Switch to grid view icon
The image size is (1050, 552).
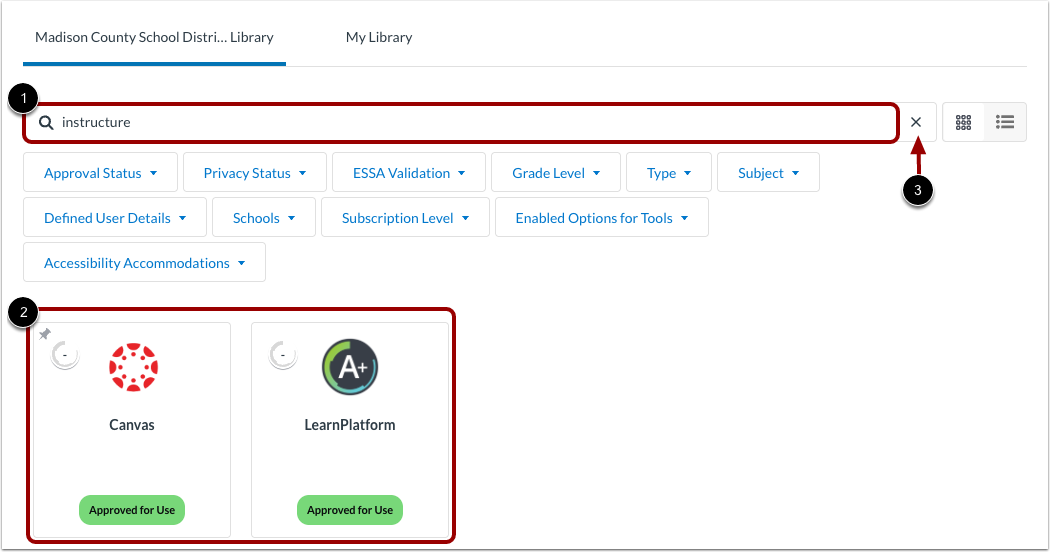tap(963, 122)
